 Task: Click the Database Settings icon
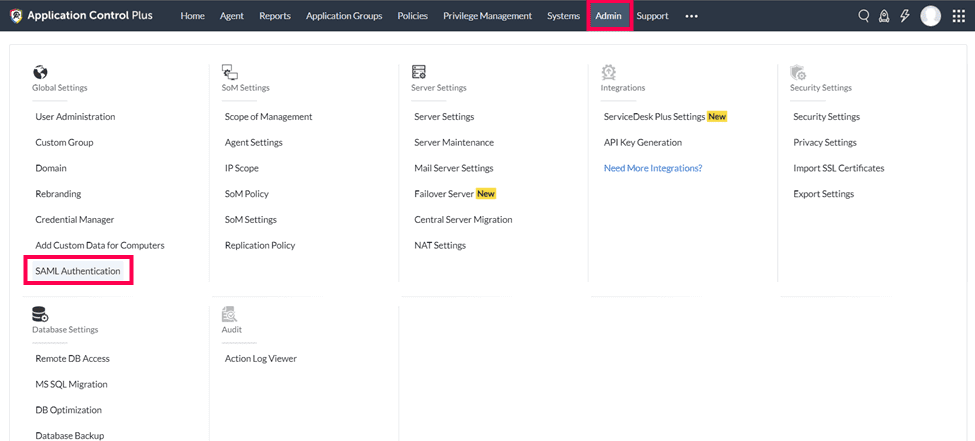[40, 314]
